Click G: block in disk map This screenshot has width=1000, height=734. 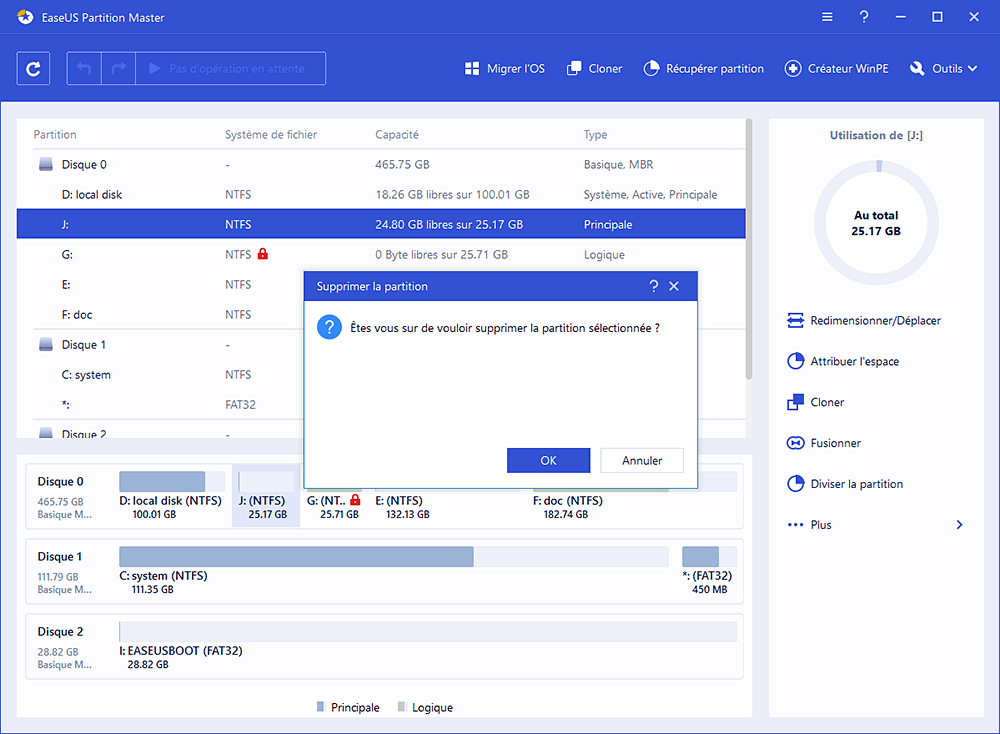(334, 507)
